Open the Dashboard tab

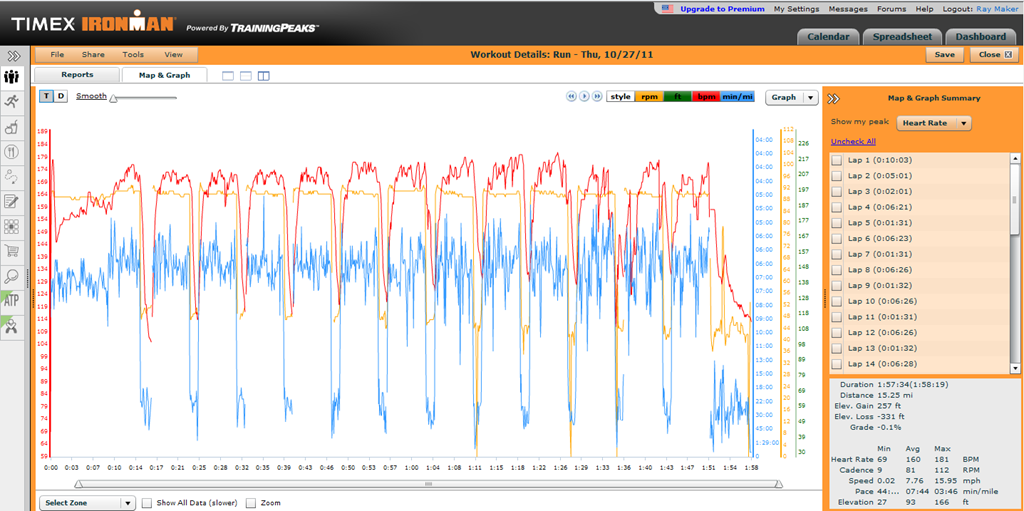click(x=980, y=37)
